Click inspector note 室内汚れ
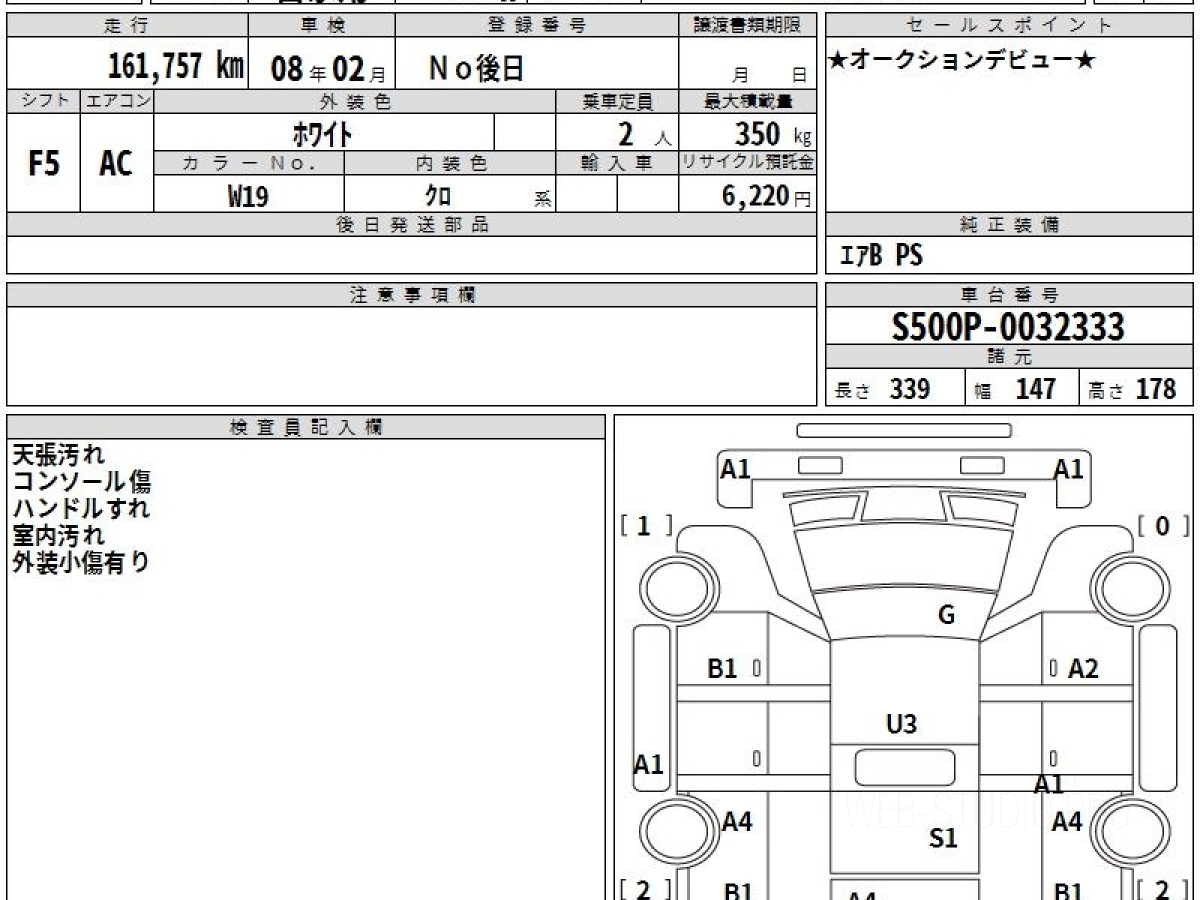1200x900 pixels. [58, 535]
